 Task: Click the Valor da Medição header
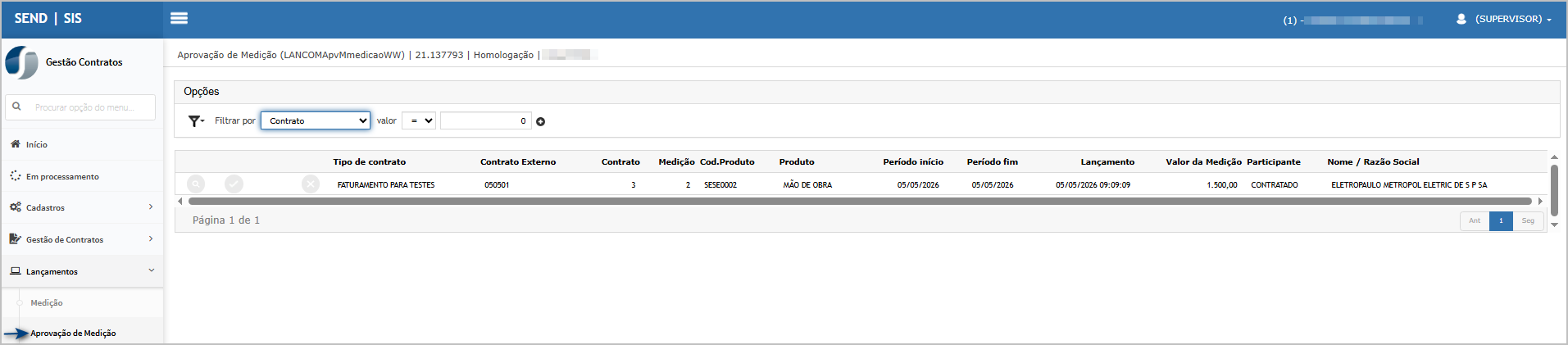(1203, 162)
